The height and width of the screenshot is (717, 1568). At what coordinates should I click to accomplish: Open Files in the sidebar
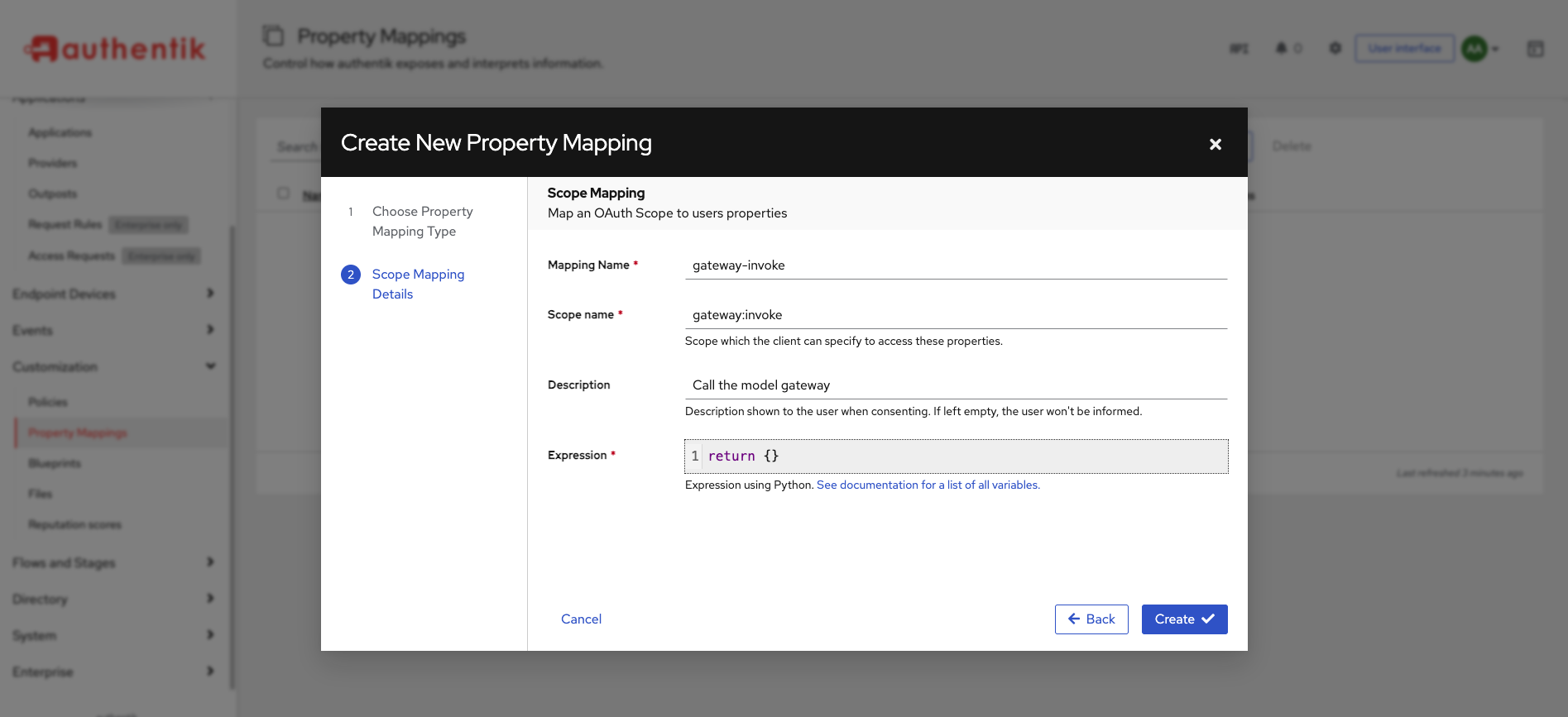[x=41, y=495]
